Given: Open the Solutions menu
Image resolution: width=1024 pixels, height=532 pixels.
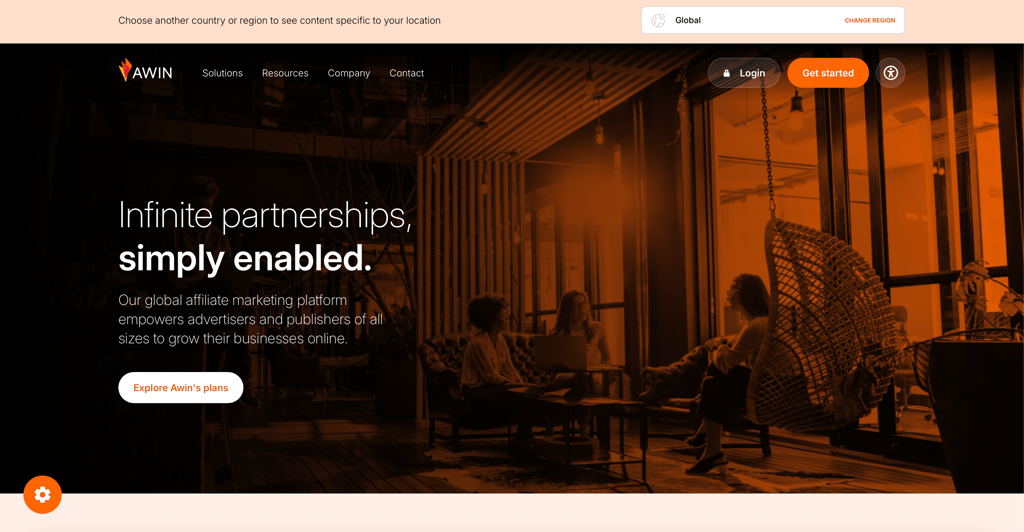Looking at the screenshot, I should 222,73.
